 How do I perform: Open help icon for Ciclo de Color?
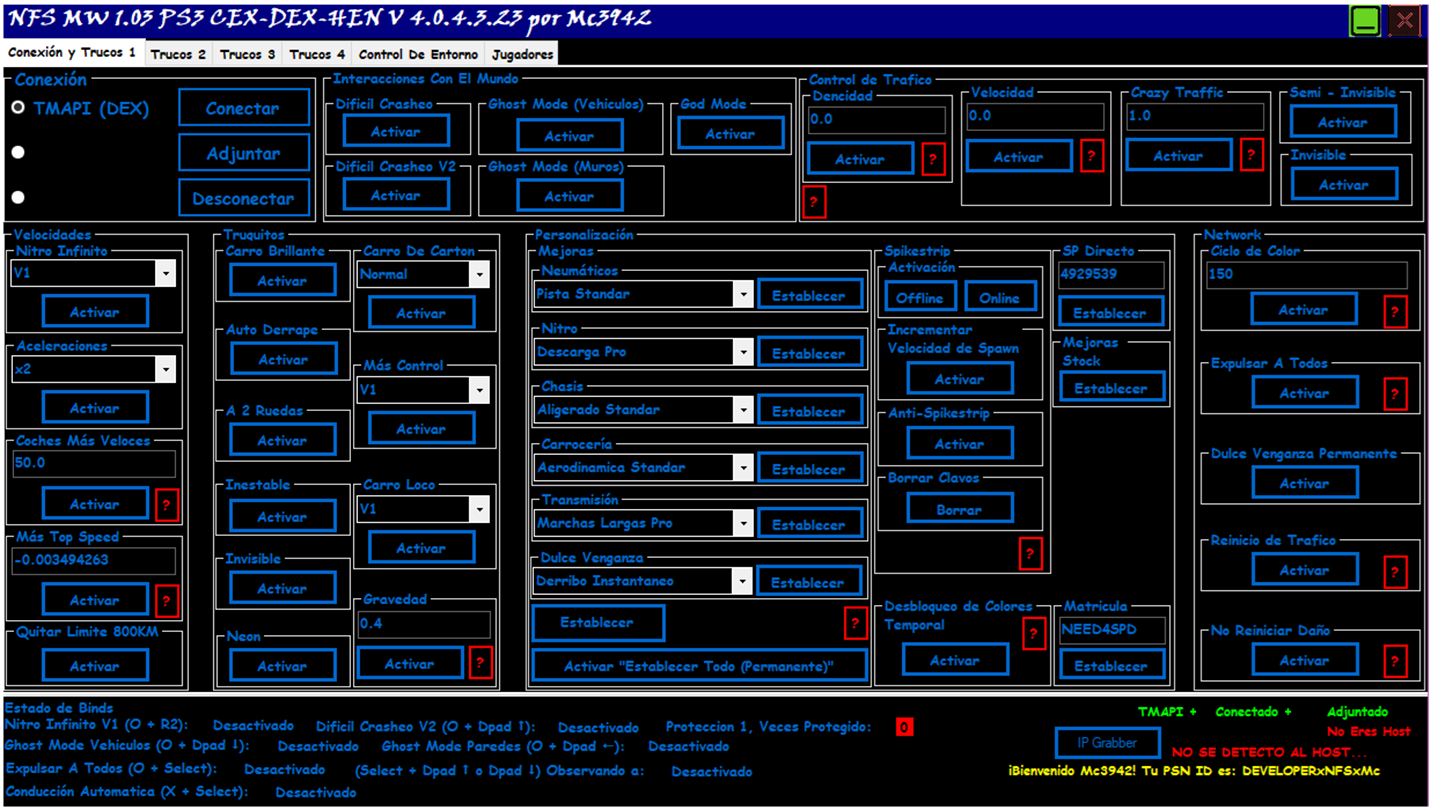point(1395,312)
